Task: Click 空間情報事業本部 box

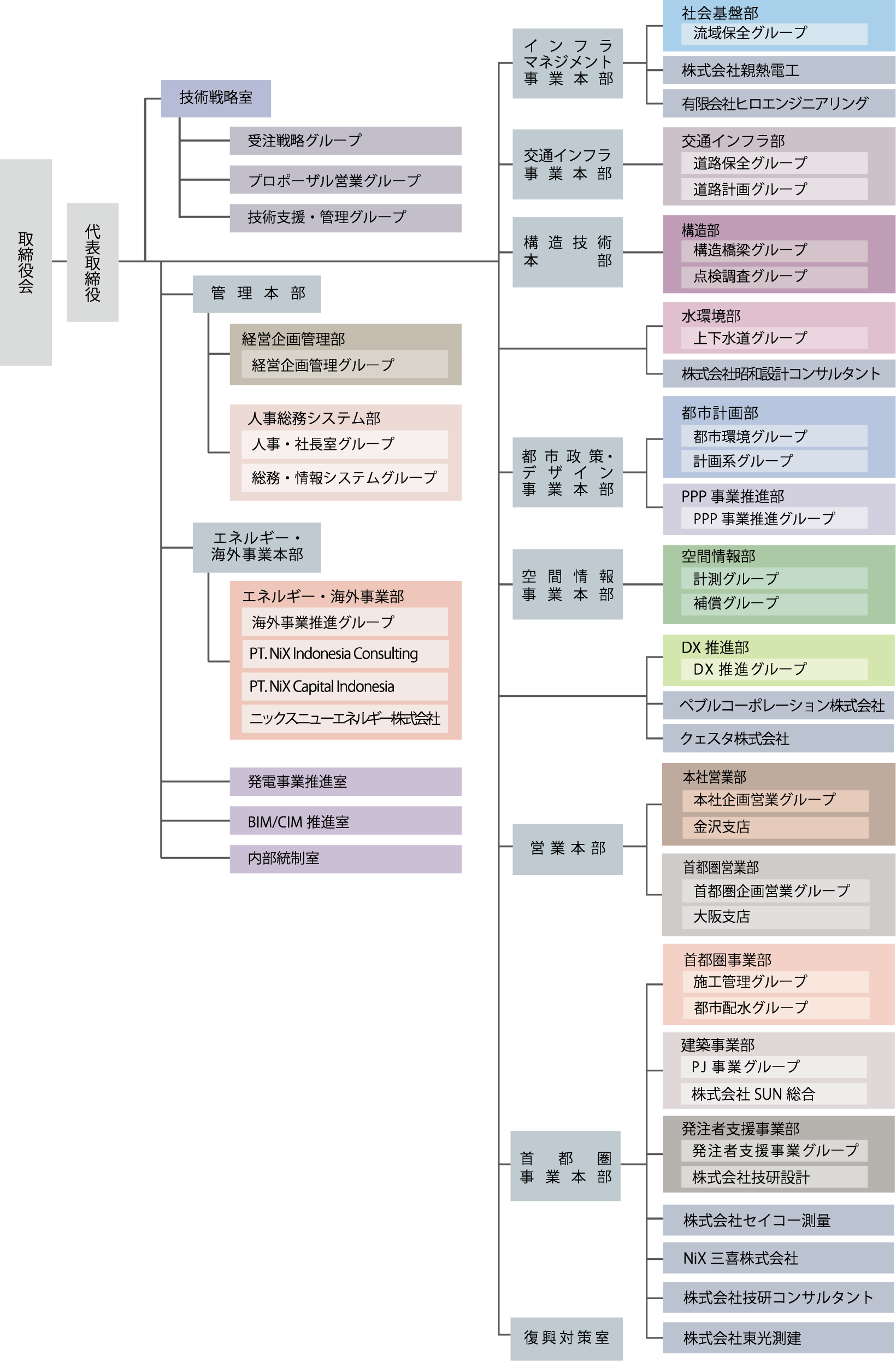Action: tap(568, 584)
